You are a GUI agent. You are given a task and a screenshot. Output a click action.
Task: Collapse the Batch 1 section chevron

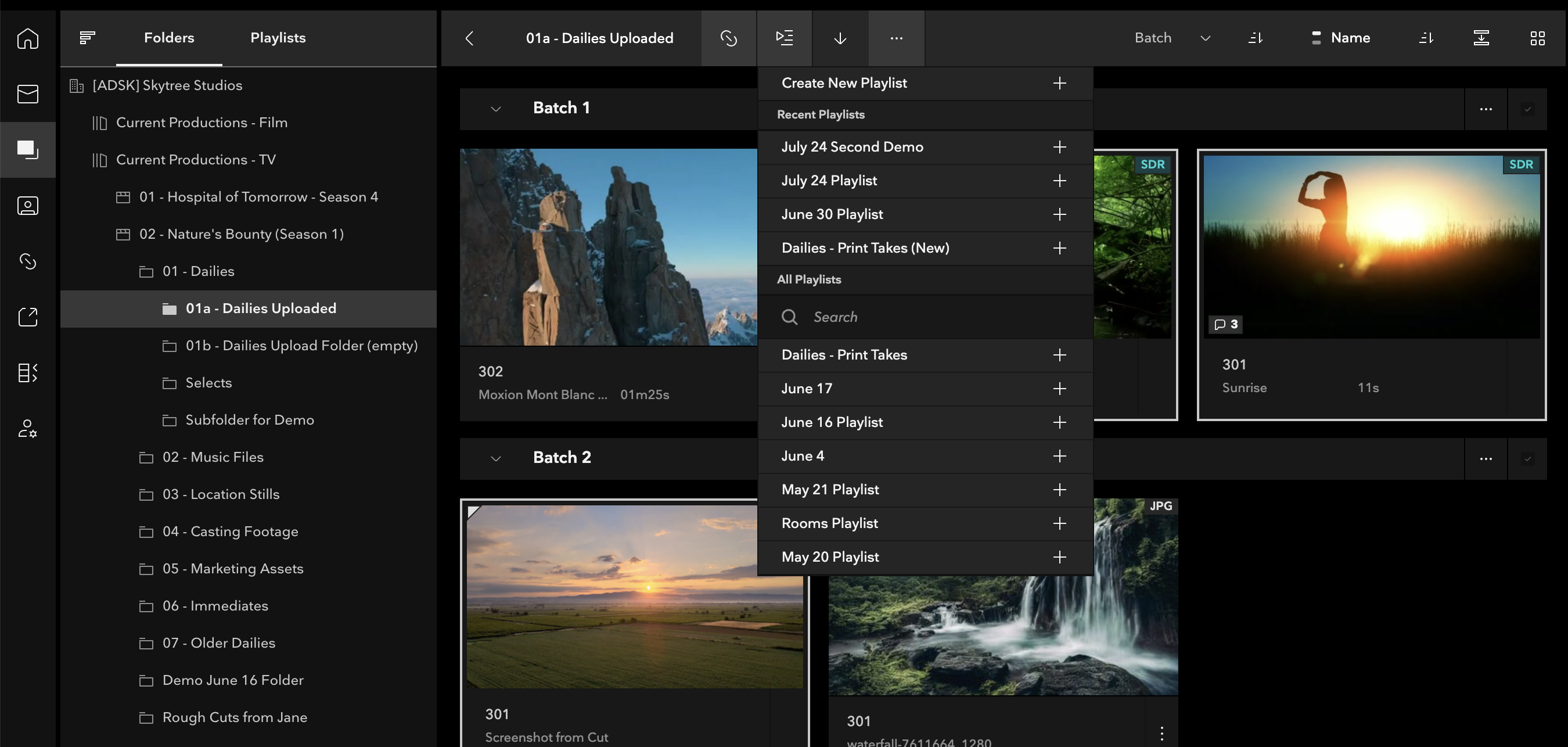click(x=495, y=109)
